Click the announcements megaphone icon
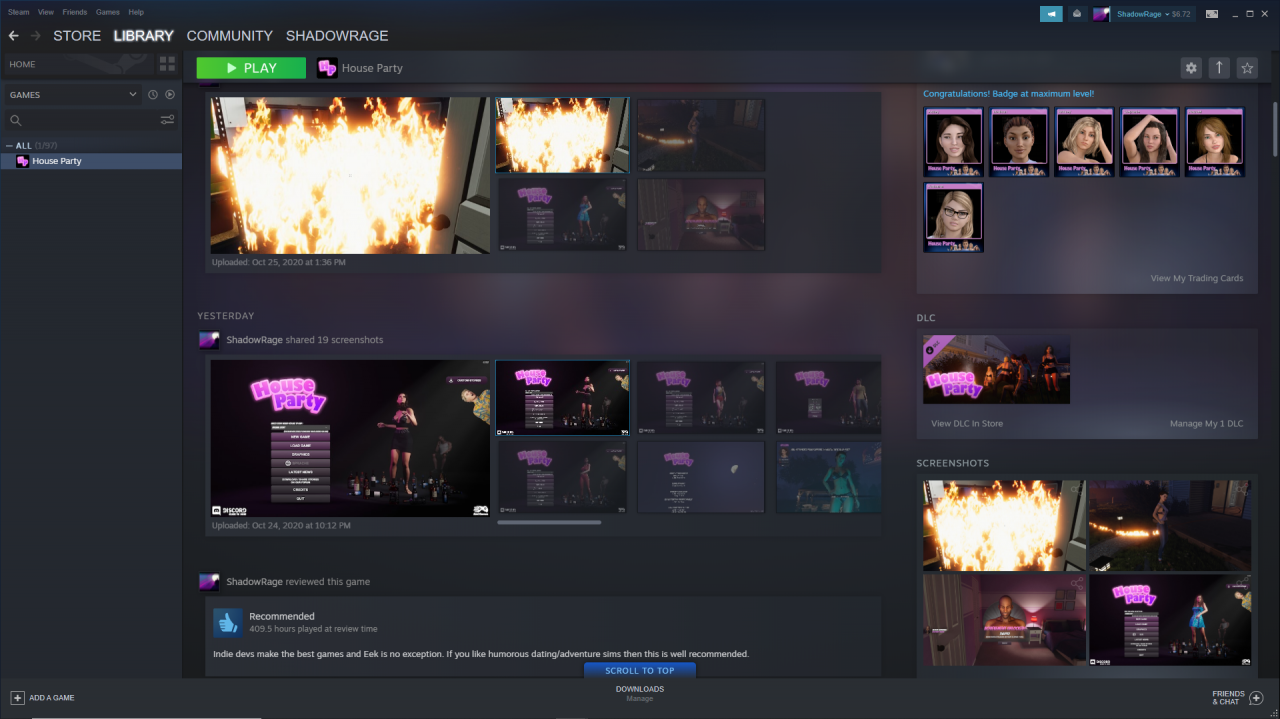1280x719 pixels. pos(1051,14)
